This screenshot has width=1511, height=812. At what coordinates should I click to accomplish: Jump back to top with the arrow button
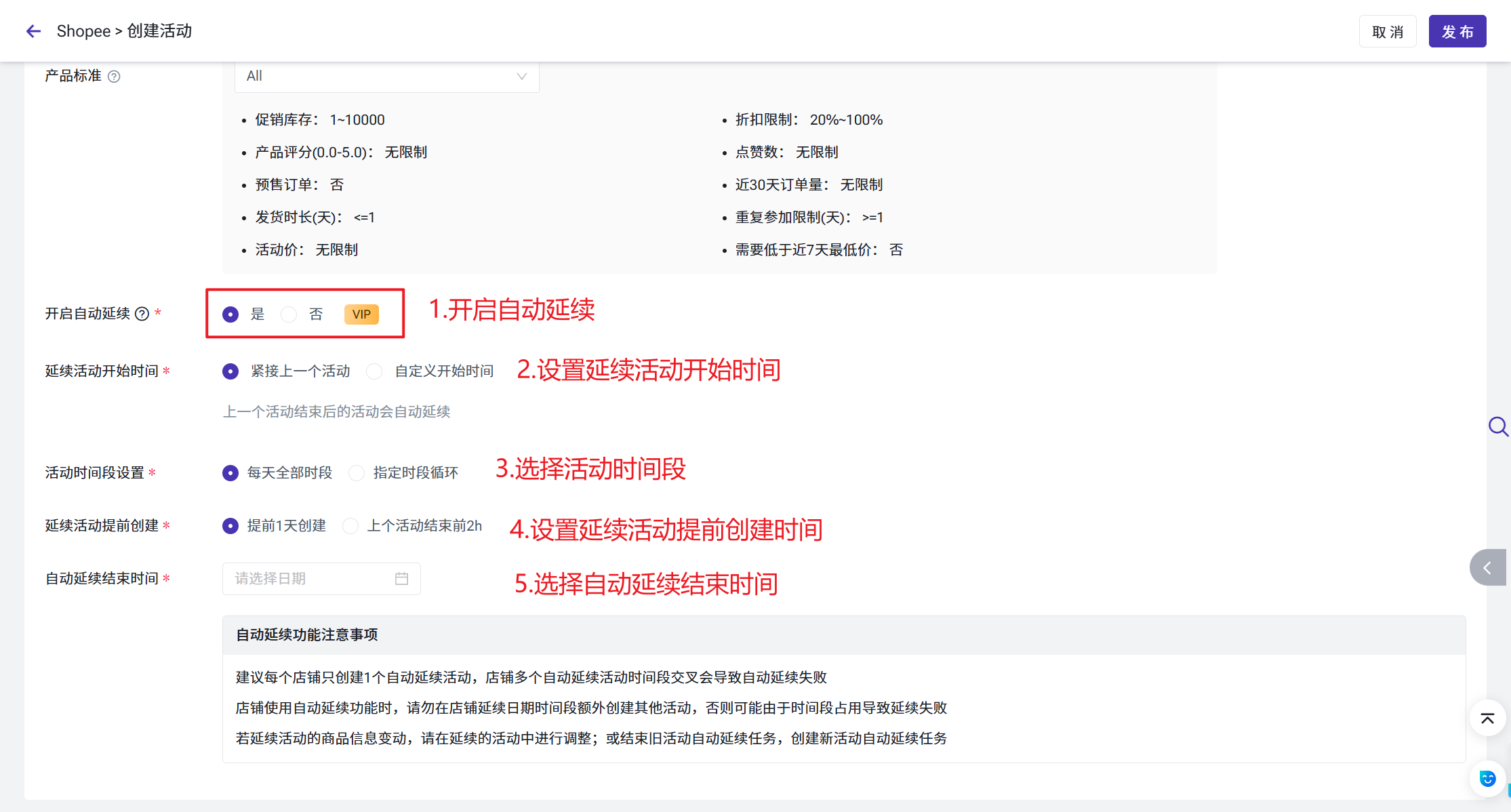point(1487,718)
